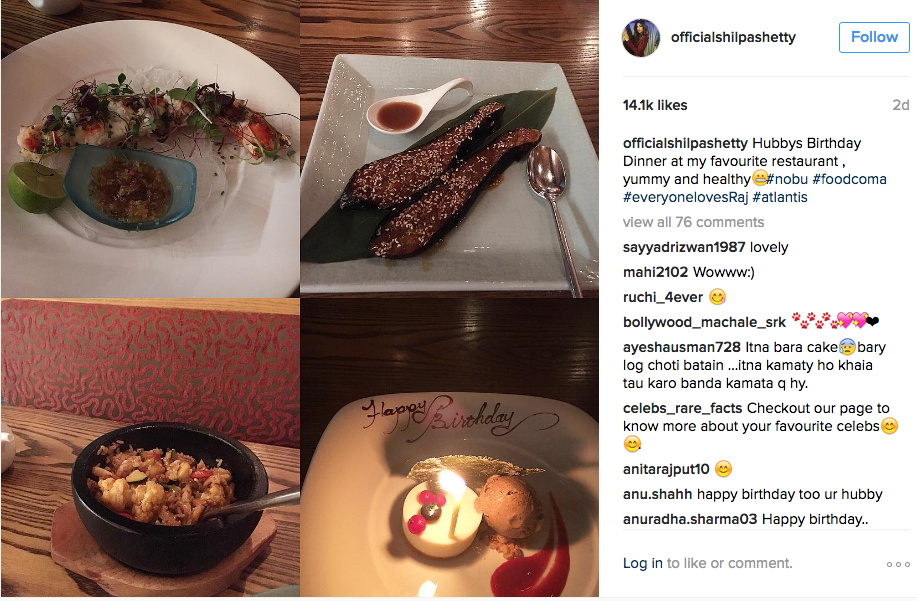Click the Log in link

(x=642, y=563)
